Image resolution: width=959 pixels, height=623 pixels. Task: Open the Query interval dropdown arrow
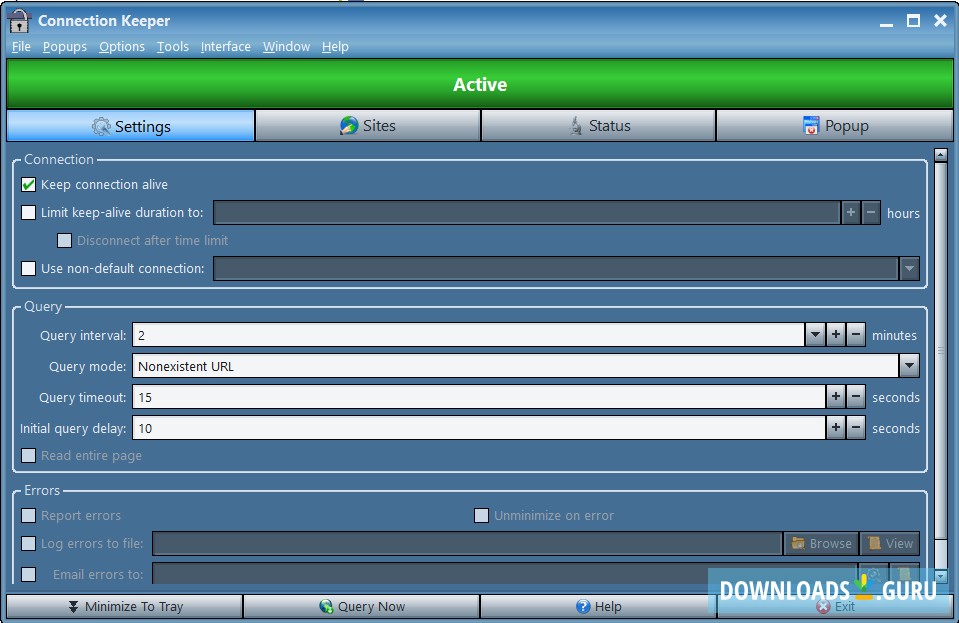[815, 335]
